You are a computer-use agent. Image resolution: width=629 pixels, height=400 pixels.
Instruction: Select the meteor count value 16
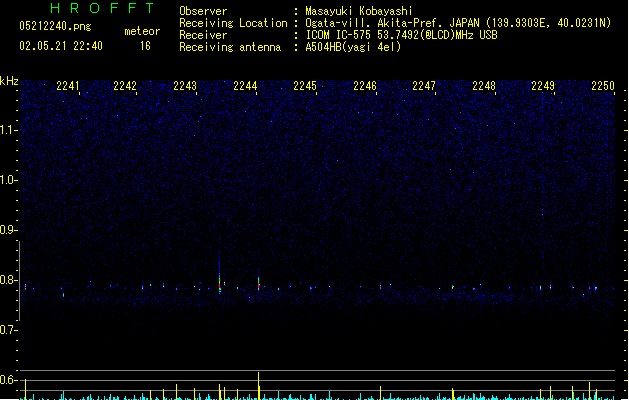click(x=145, y=46)
